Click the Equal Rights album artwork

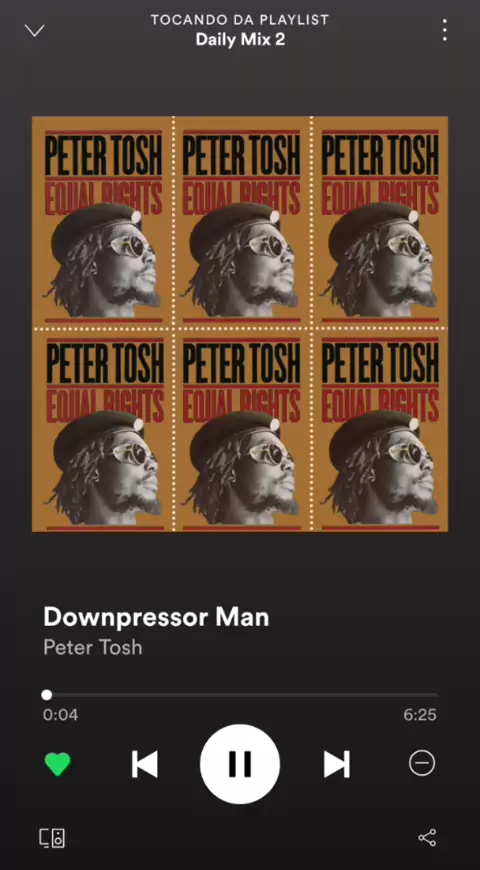click(240, 324)
